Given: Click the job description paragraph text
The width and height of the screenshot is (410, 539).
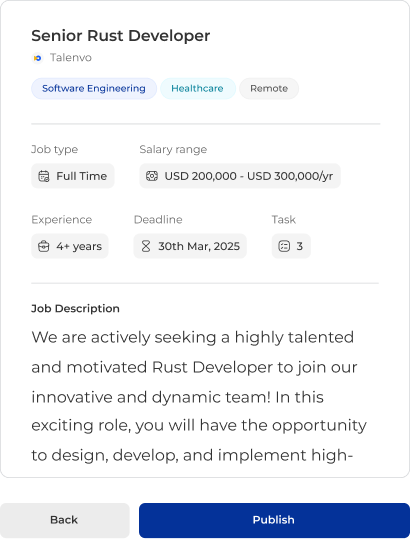Looking at the screenshot, I should (199, 396).
